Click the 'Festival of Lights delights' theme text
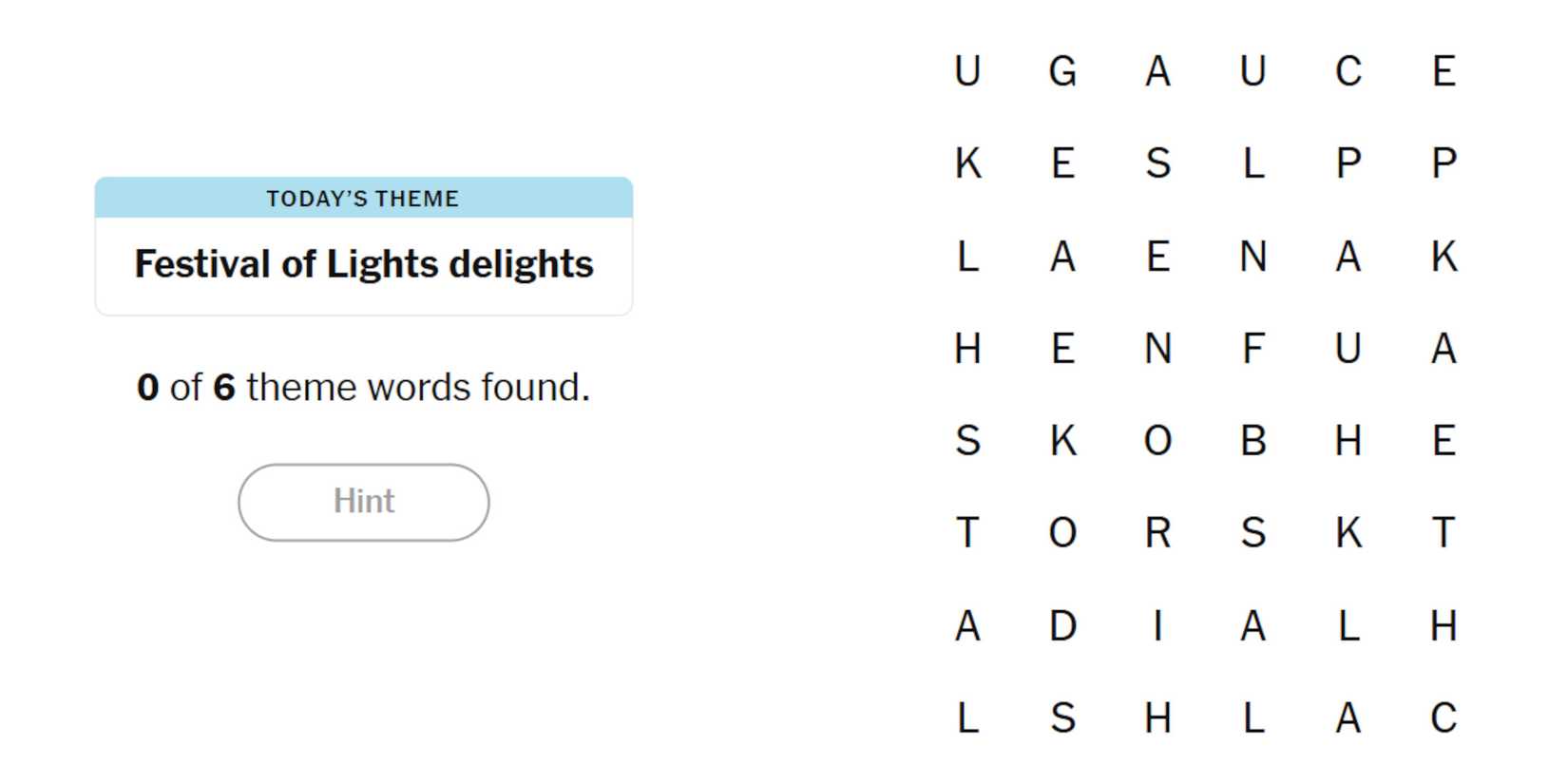Viewport: 1568px width, 784px height. 363,264
